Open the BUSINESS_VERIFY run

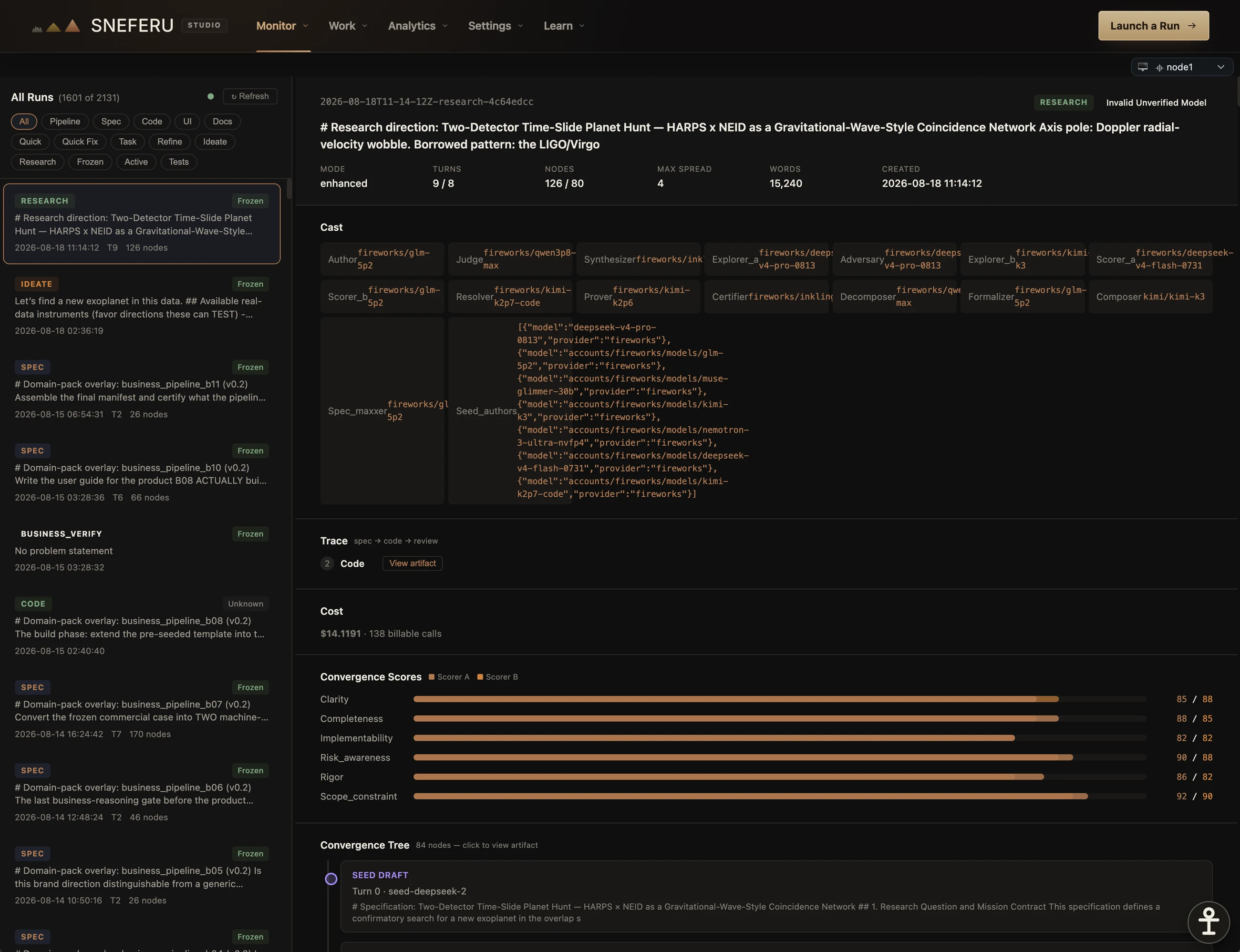(142, 550)
